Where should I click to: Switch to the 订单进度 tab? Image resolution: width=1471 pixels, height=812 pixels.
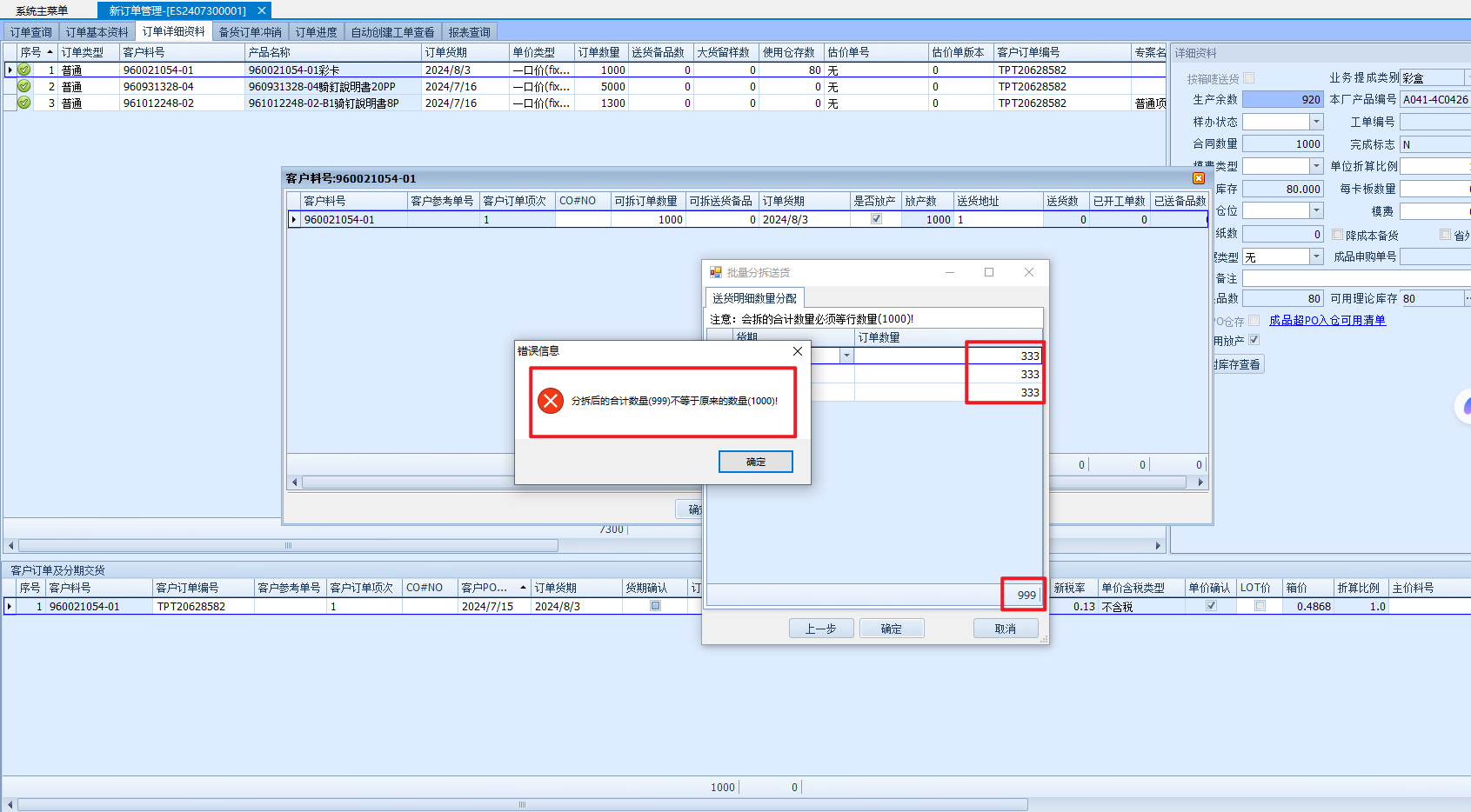[x=316, y=32]
